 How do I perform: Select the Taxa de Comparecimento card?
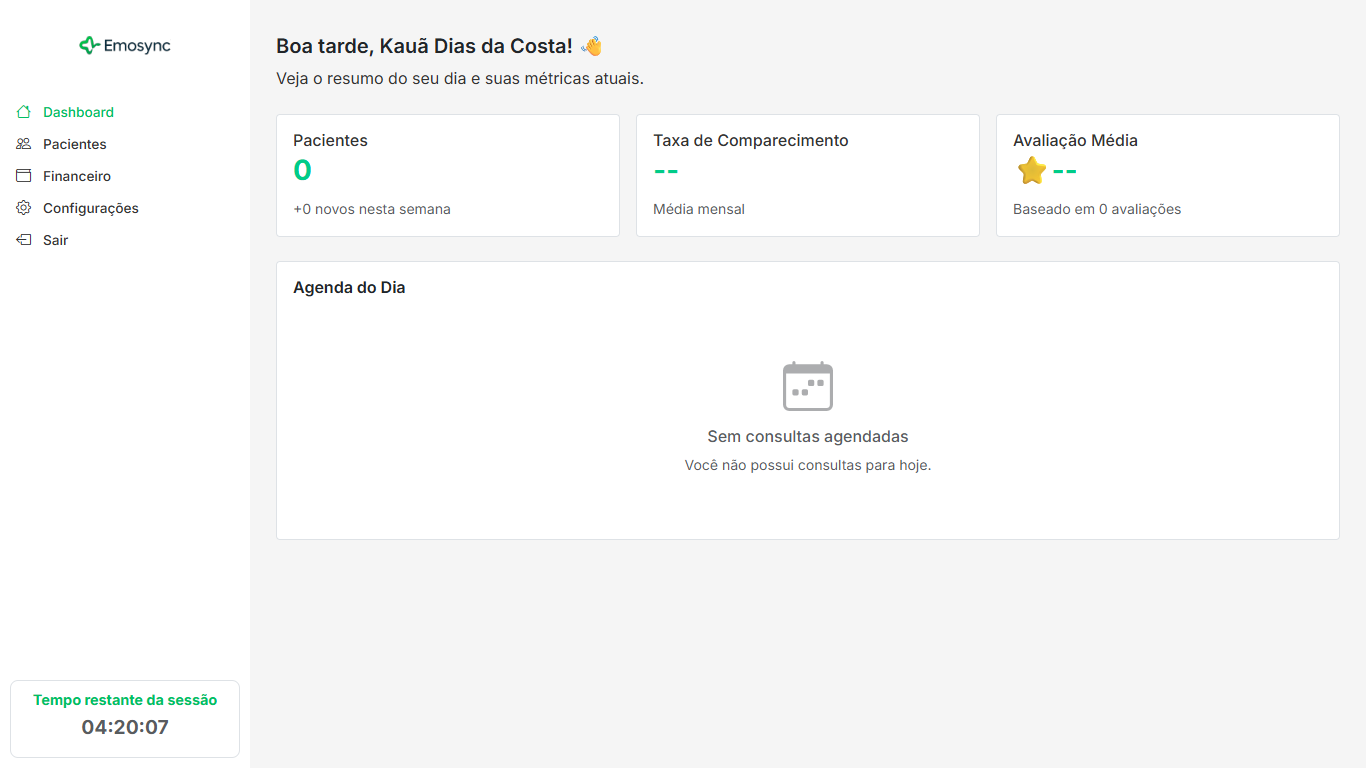tap(807, 175)
